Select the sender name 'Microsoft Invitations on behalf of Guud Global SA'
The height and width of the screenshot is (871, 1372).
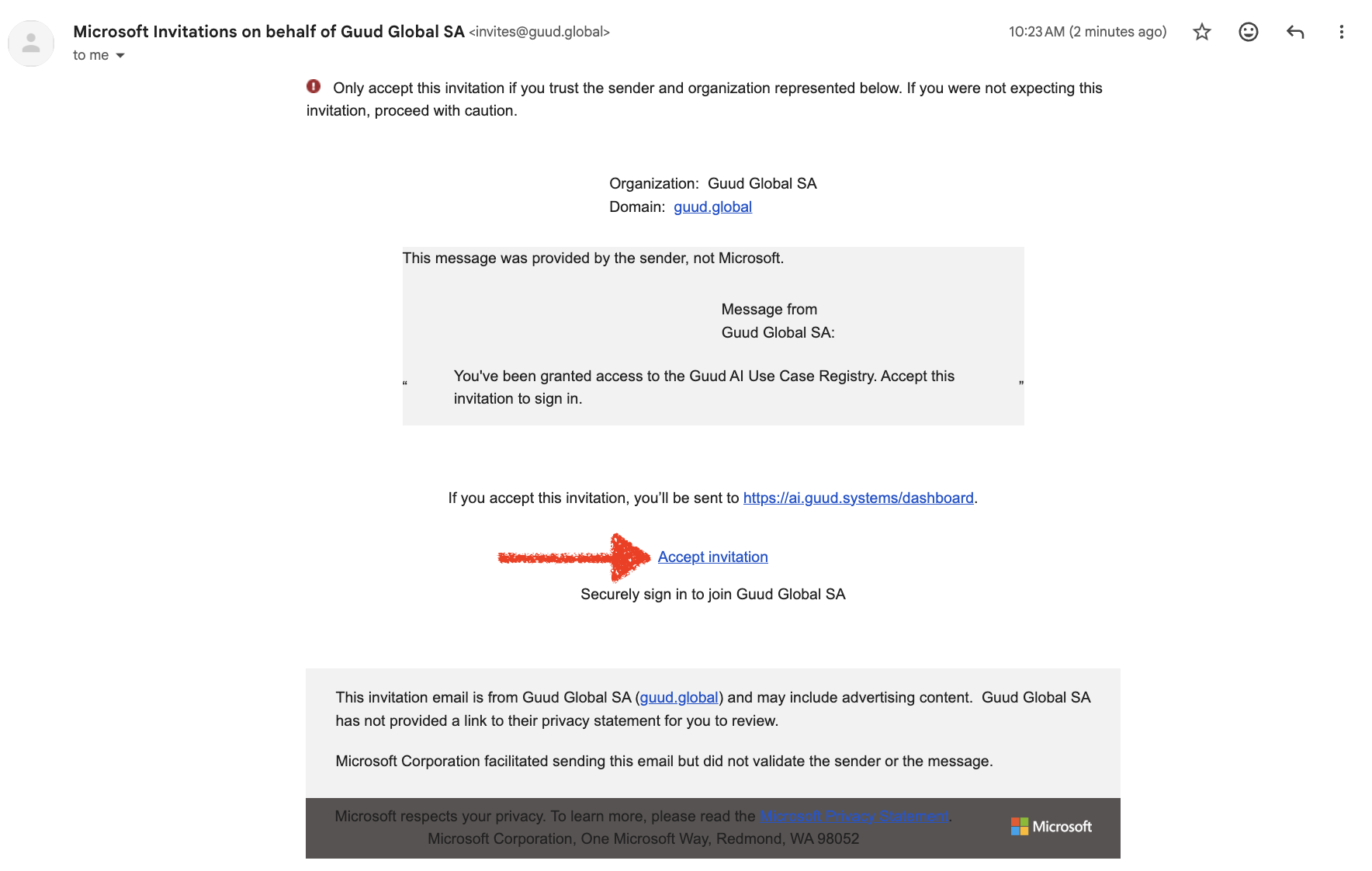(x=269, y=32)
